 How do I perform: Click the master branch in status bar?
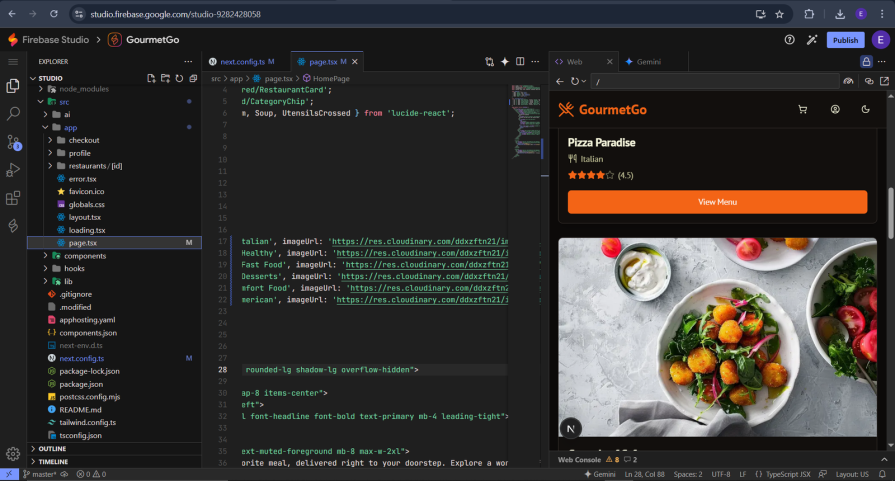[x=40, y=474]
